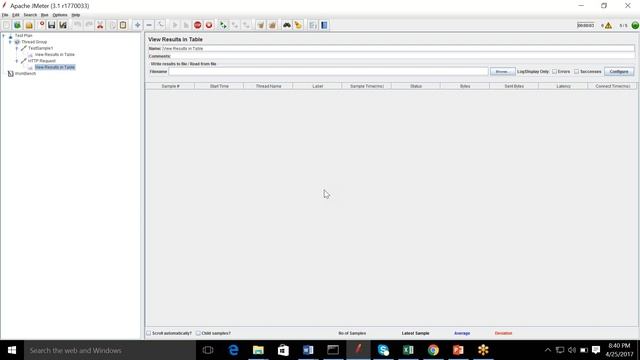The height and width of the screenshot is (360, 640).
Task: Search the tree with binoculars icon
Action: pos(287,25)
